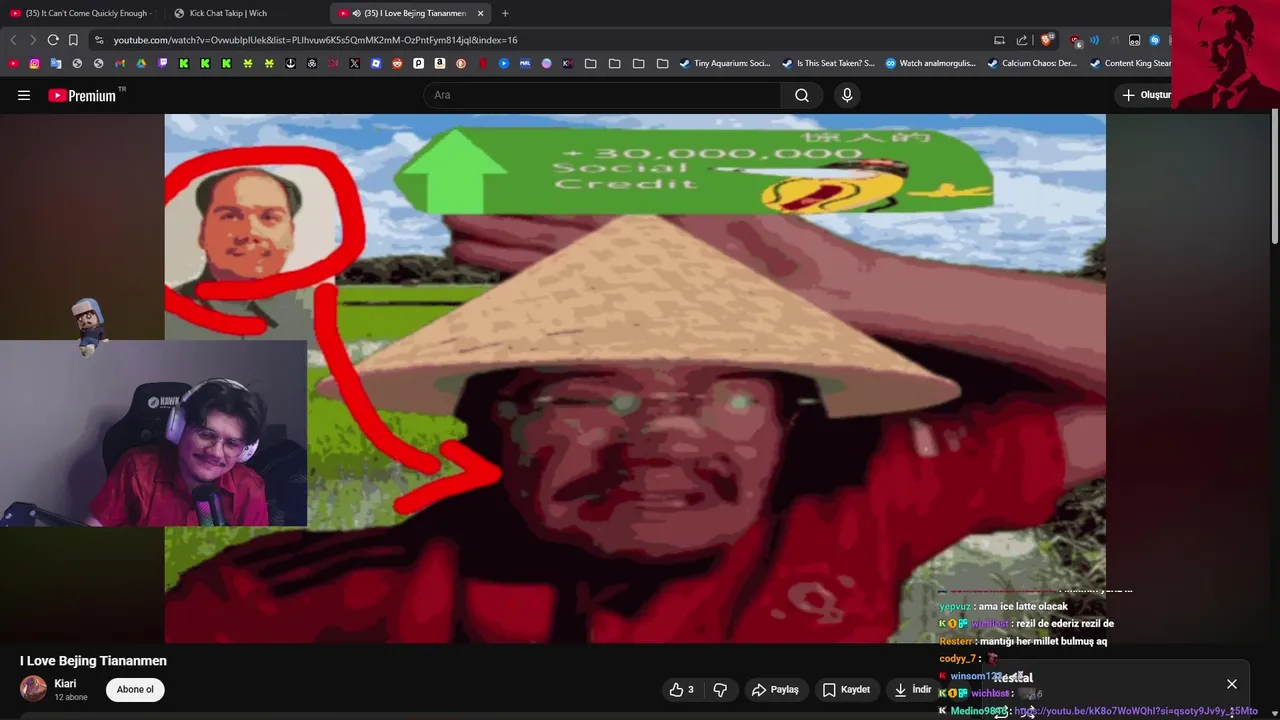The height and width of the screenshot is (720, 1280).
Task: Open the Google Drive bookmark
Action: pyautogui.click(x=141, y=63)
